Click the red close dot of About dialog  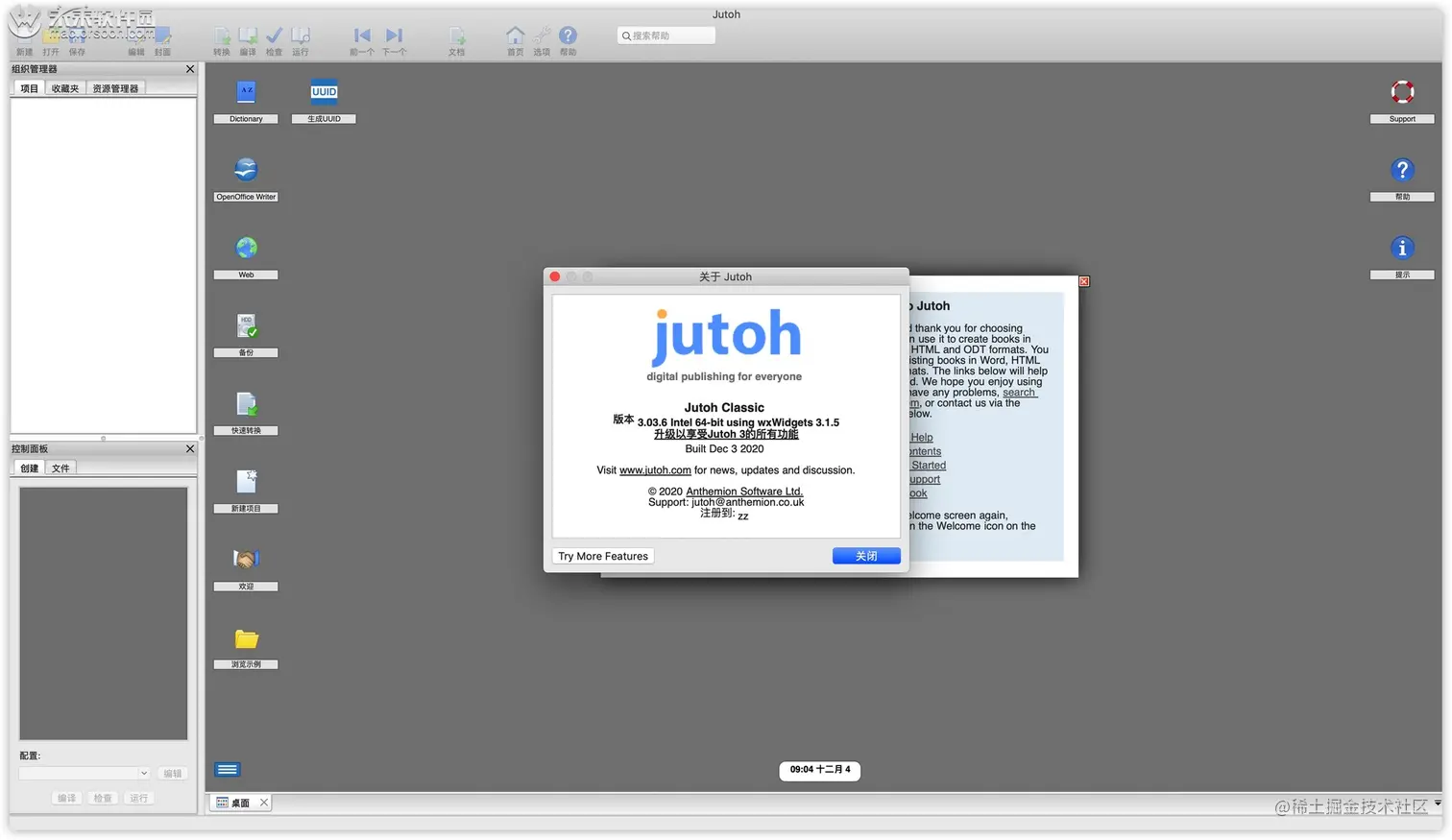click(x=554, y=276)
